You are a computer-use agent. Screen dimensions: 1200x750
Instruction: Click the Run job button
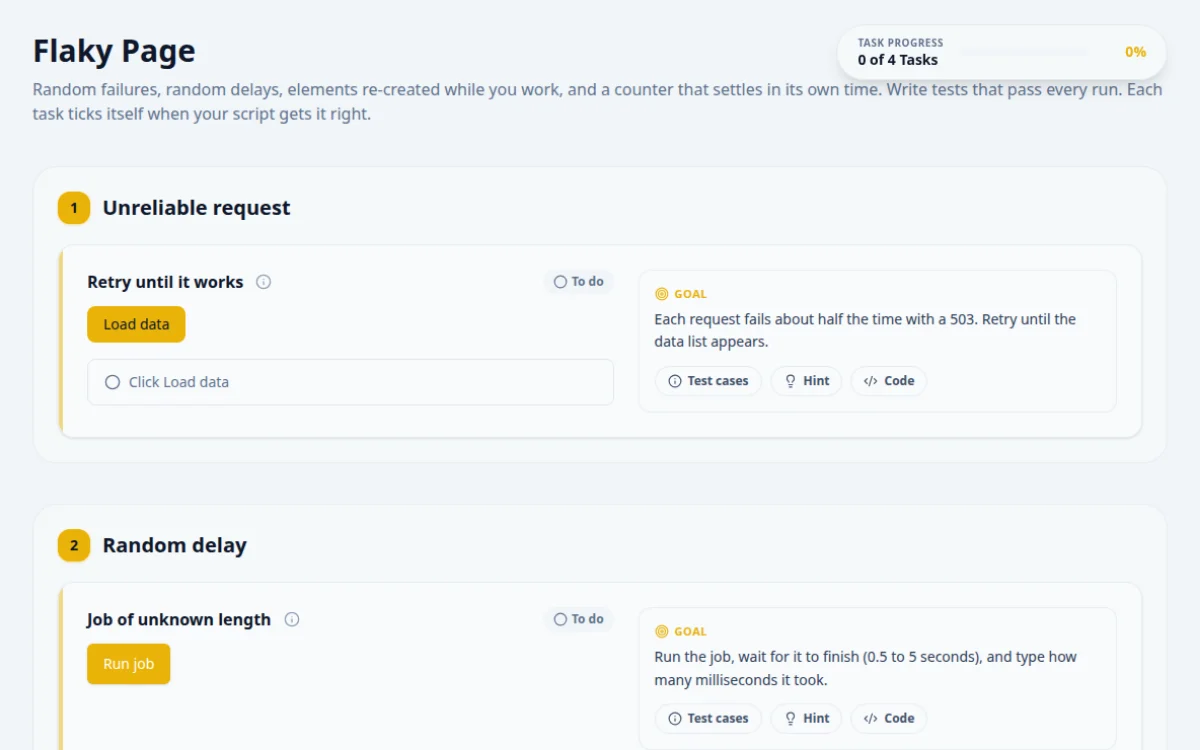pyautogui.click(x=128, y=664)
